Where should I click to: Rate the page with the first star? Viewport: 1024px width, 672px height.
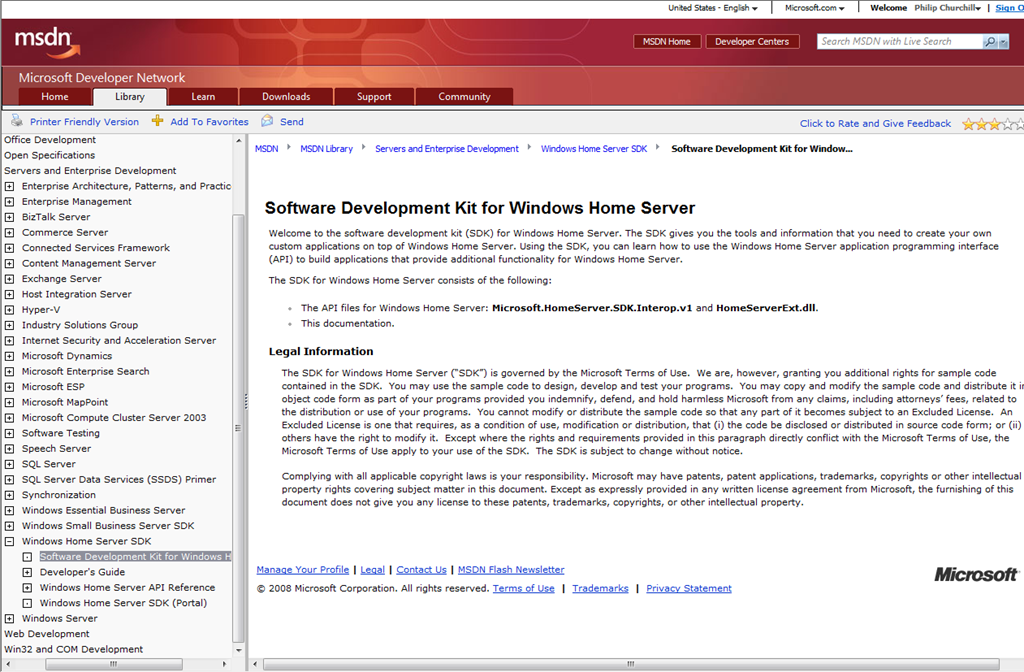(968, 124)
